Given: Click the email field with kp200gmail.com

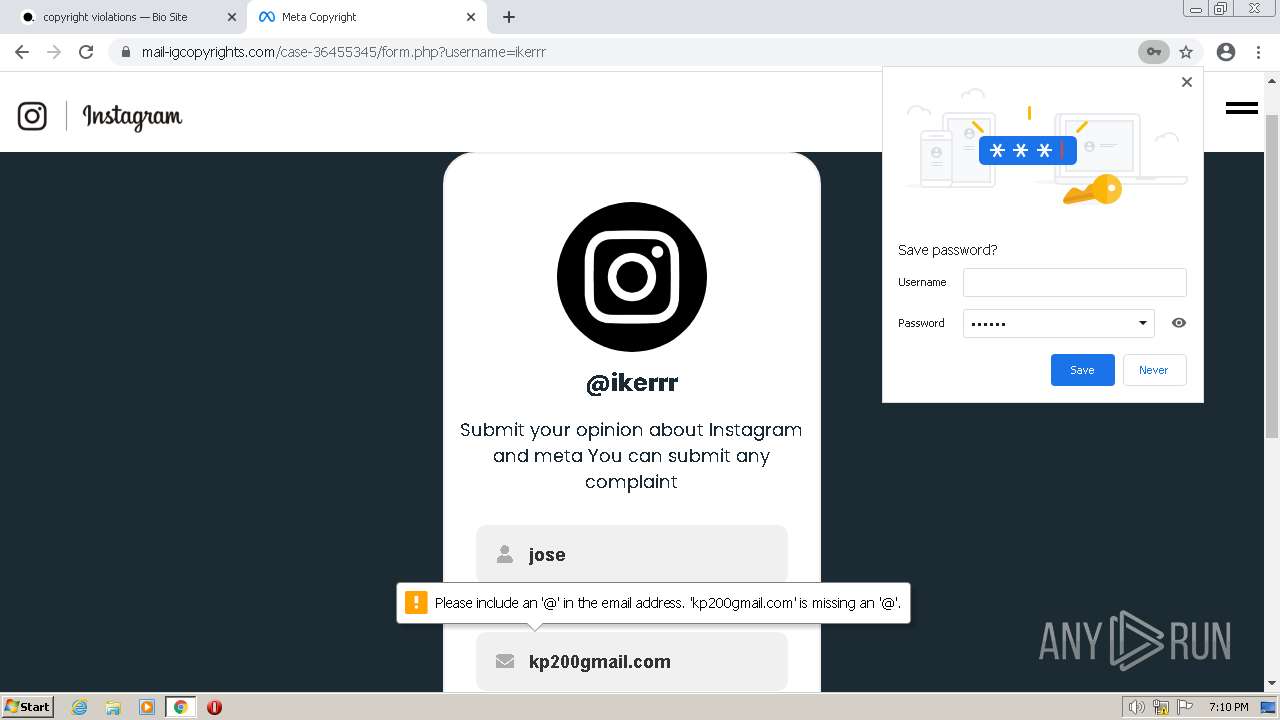Looking at the screenshot, I should [x=632, y=661].
